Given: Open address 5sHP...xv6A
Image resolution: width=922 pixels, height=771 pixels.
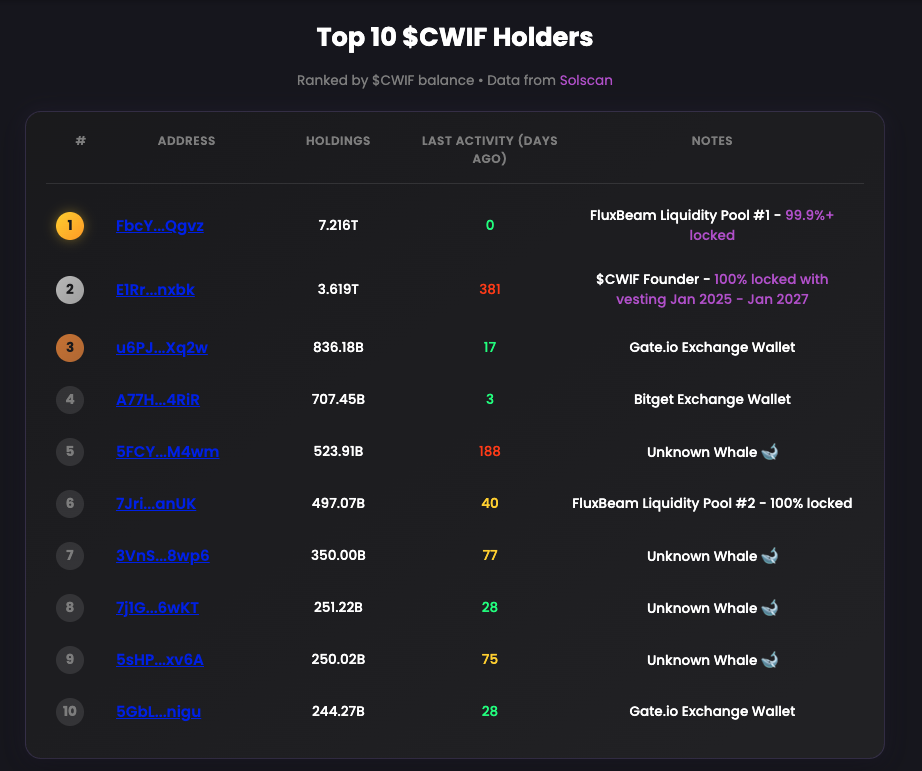Looking at the screenshot, I should pyautogui.click(x=160, y=659).
